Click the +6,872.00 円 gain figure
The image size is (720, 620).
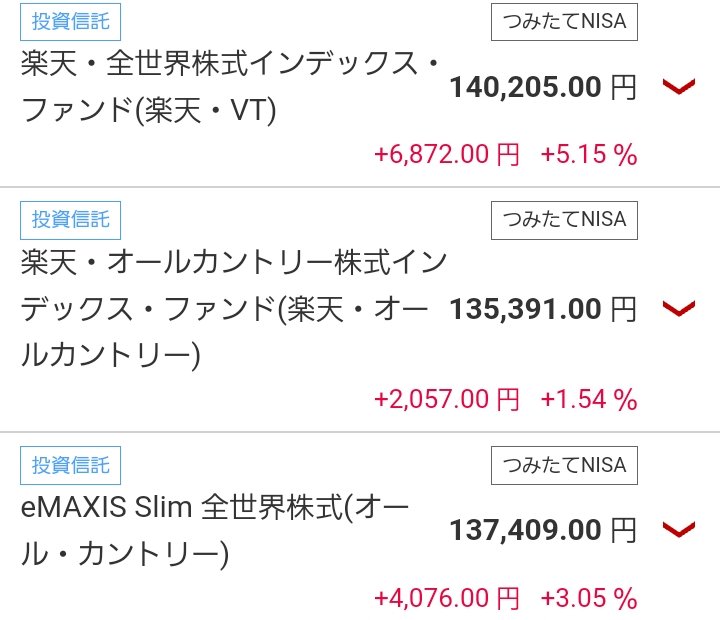click(x=447, y=155)
